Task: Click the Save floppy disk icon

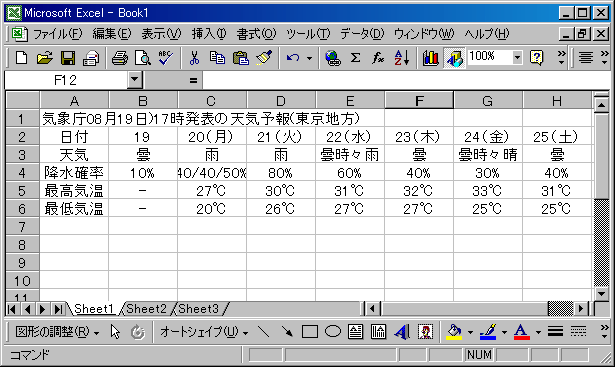Action: click(x=68, y=58)
